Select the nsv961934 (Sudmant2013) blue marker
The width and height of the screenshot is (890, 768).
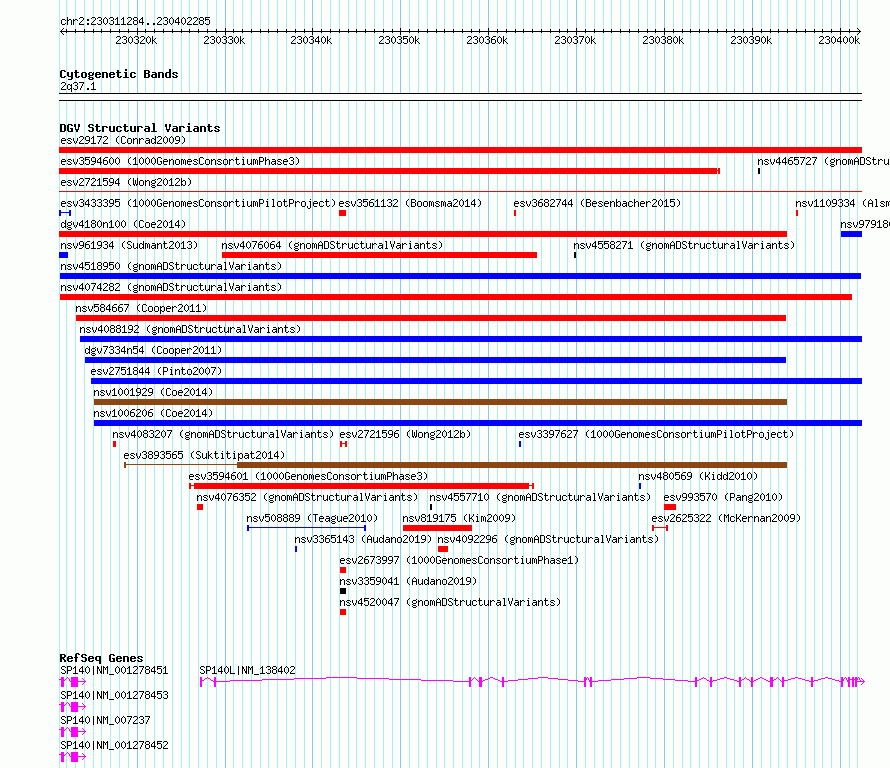(x=64, y=255)
